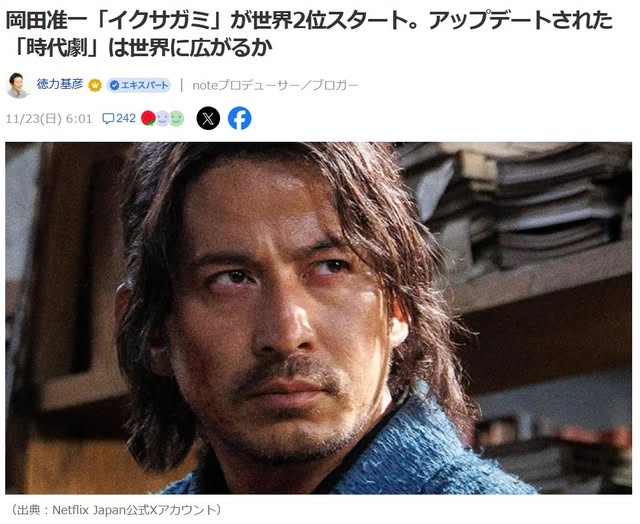
Task: Select the green smiley reaction icon
Action: click(x=176, y=119)
